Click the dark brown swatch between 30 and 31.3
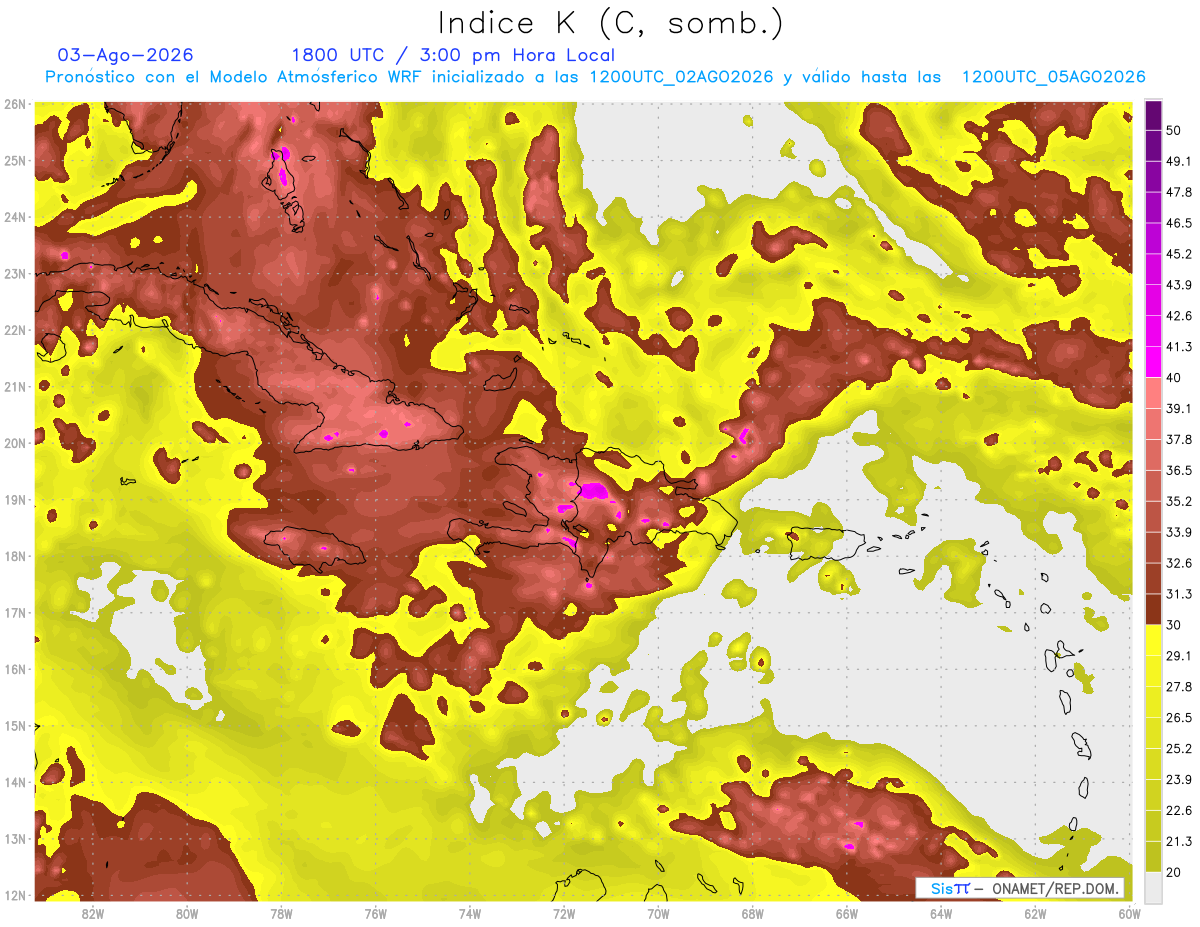Screen dimensions: 1200x927 click(1153, 609)
